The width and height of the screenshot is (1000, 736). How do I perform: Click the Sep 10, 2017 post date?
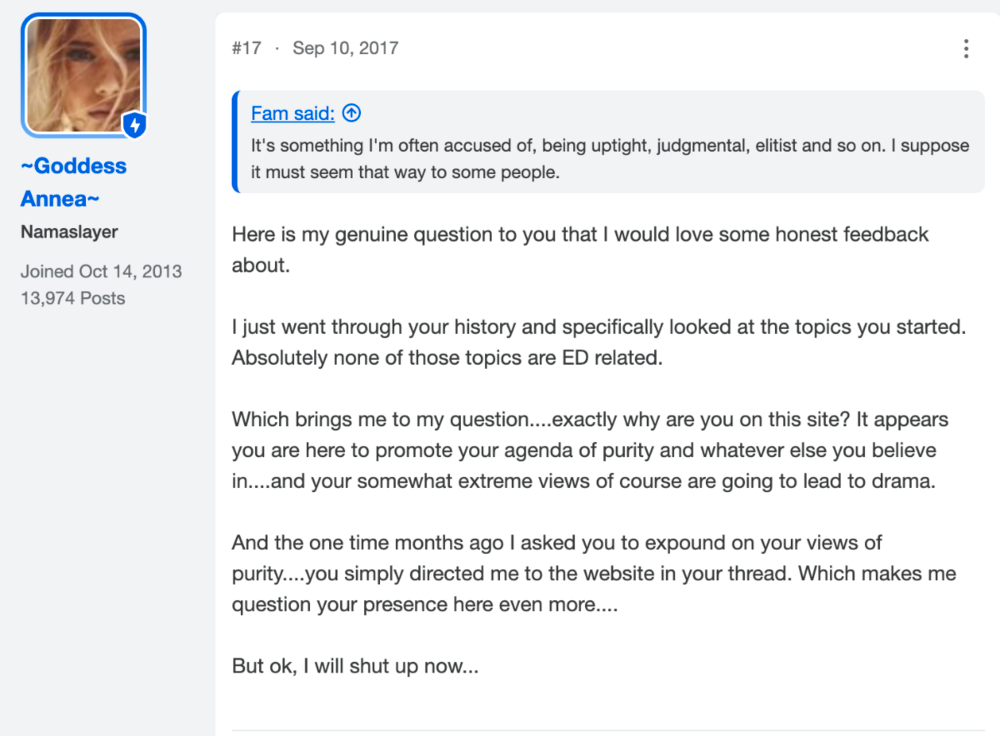point(346,48)
